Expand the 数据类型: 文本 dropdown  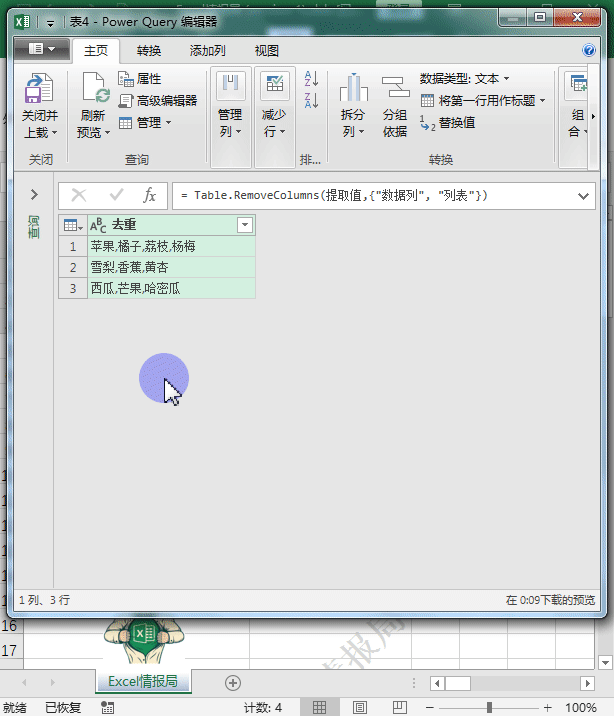[465, 78]
